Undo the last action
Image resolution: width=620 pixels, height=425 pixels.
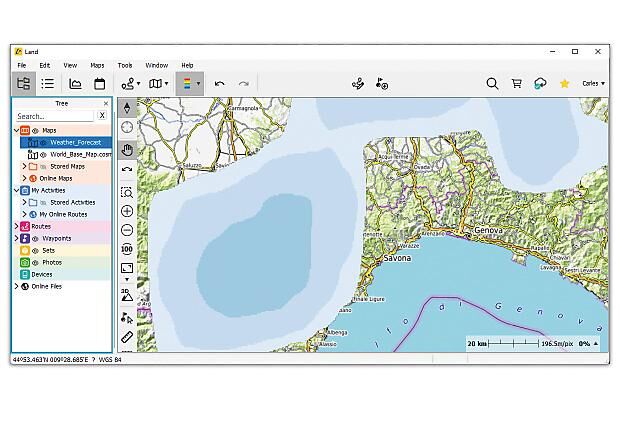pos(219,83)
